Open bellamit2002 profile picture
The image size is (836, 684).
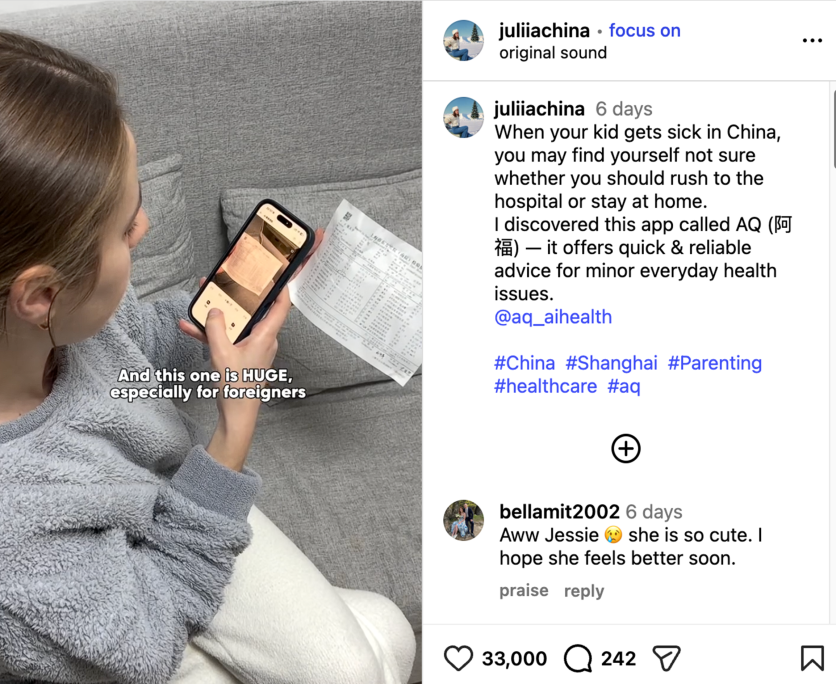point(463,520)
